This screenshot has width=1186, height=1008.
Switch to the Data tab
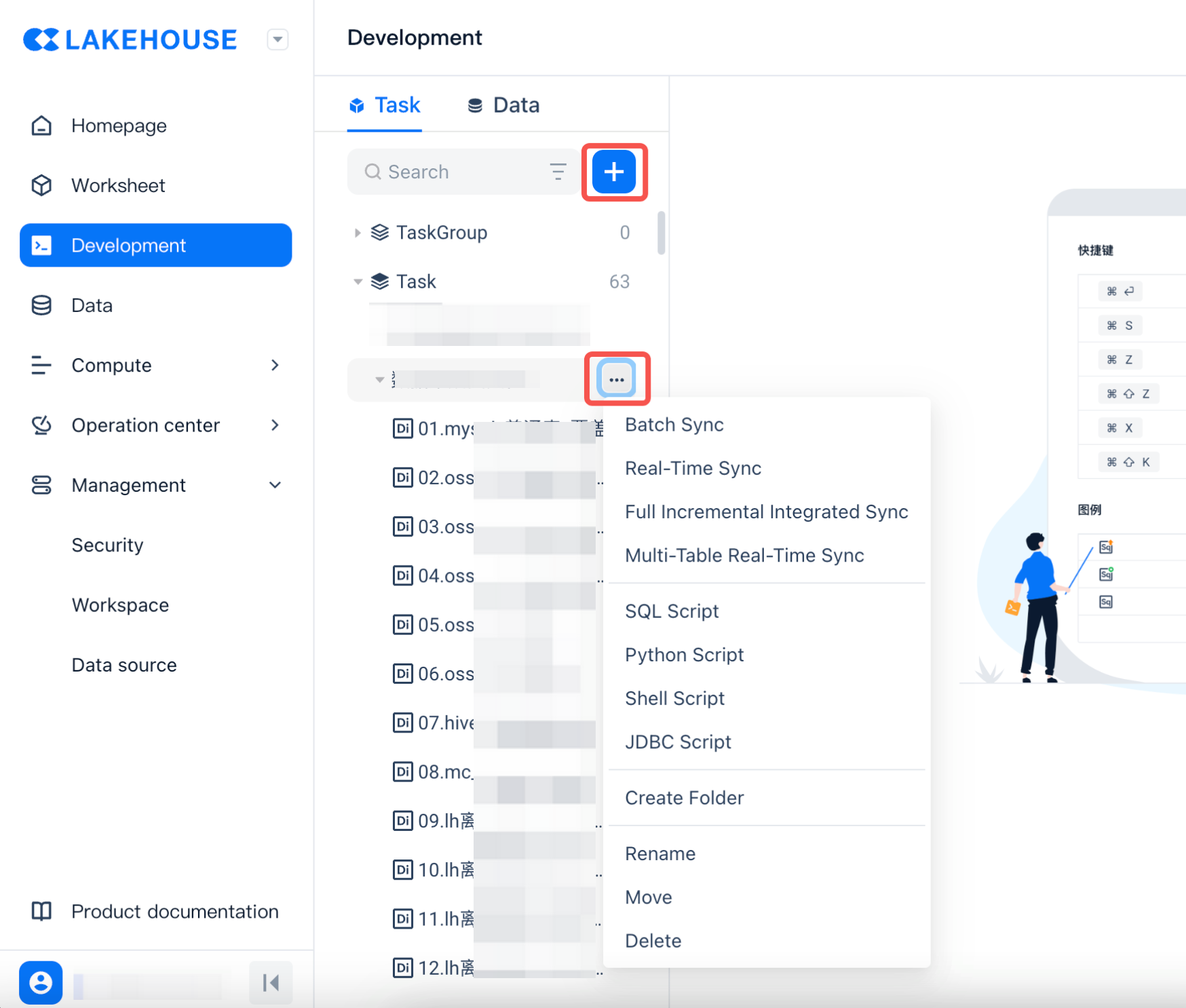click(504, 105)
